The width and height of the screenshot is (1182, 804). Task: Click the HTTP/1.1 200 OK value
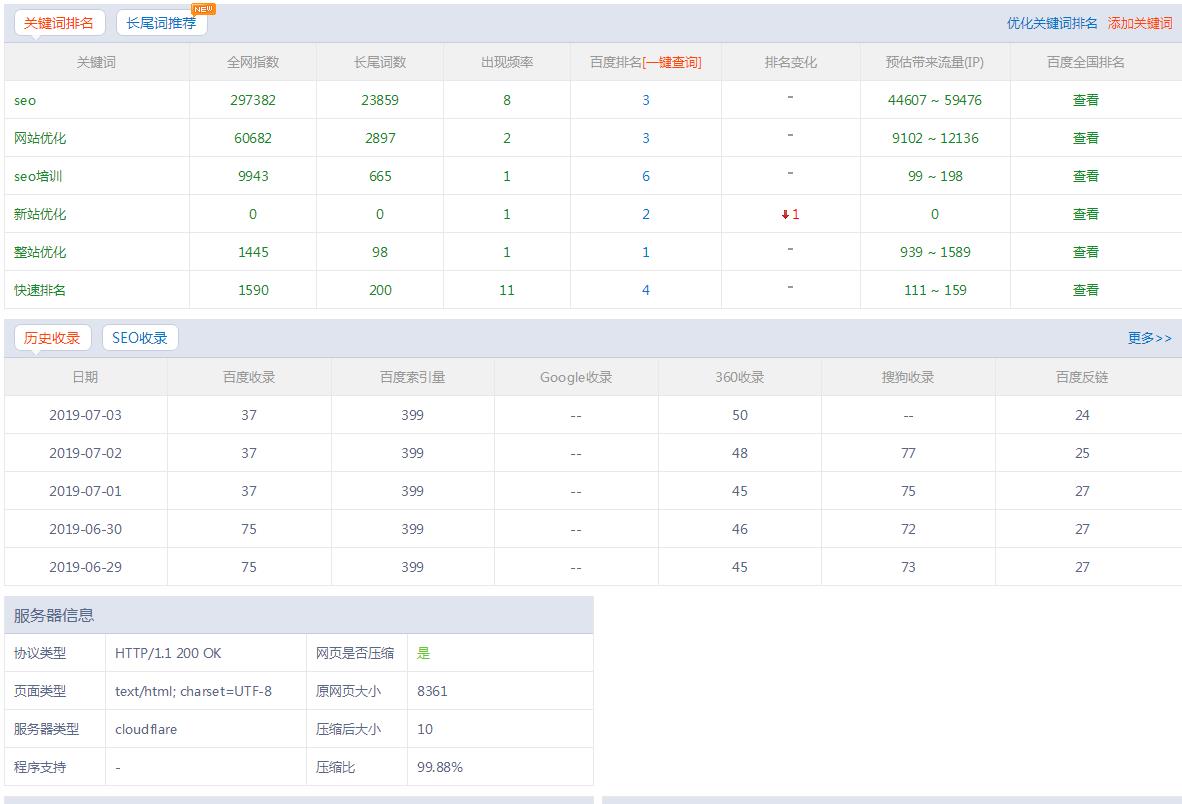point(168,653)
